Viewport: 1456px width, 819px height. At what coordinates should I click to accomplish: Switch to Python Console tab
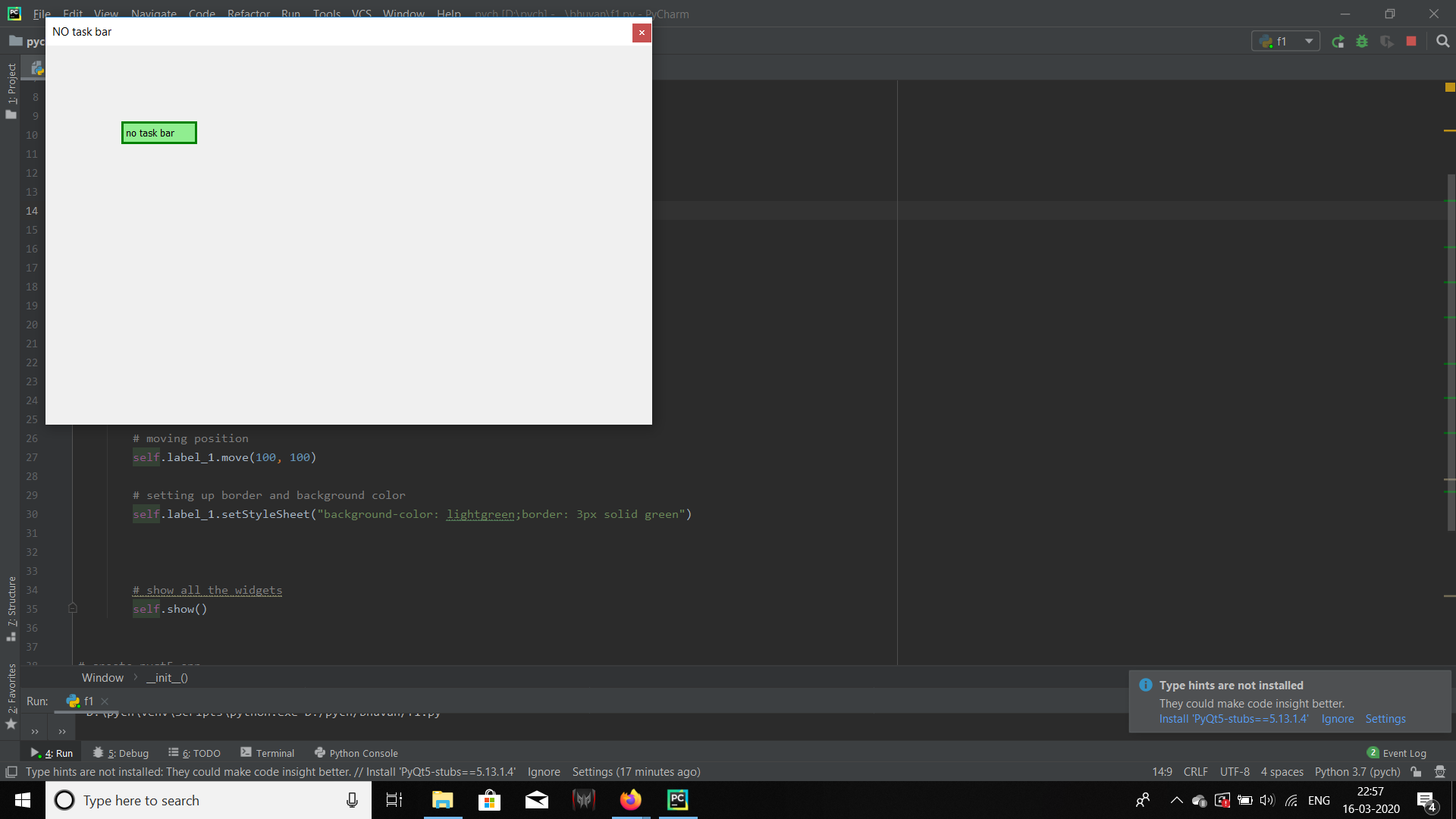coord(356,753)
